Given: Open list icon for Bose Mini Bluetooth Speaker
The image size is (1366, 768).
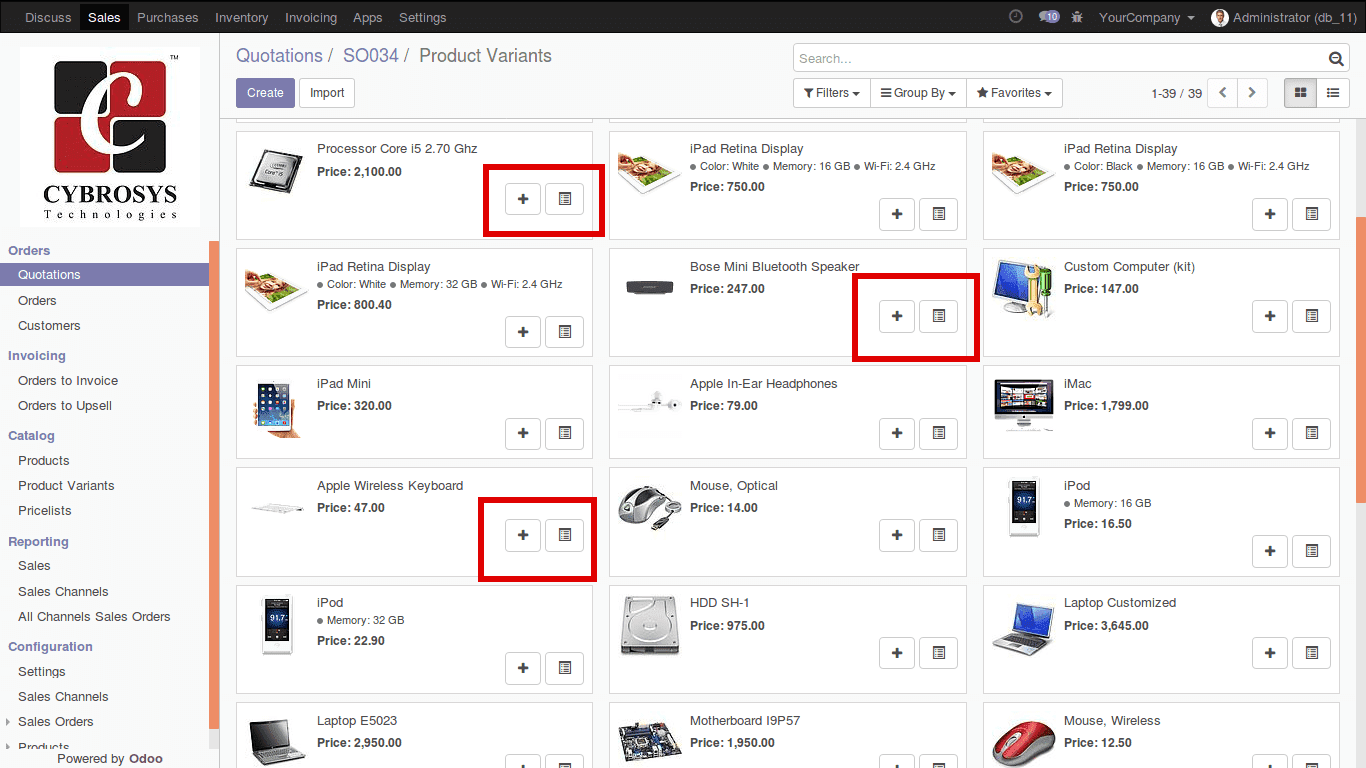Looking at the screenshot, I should [938, 316].
